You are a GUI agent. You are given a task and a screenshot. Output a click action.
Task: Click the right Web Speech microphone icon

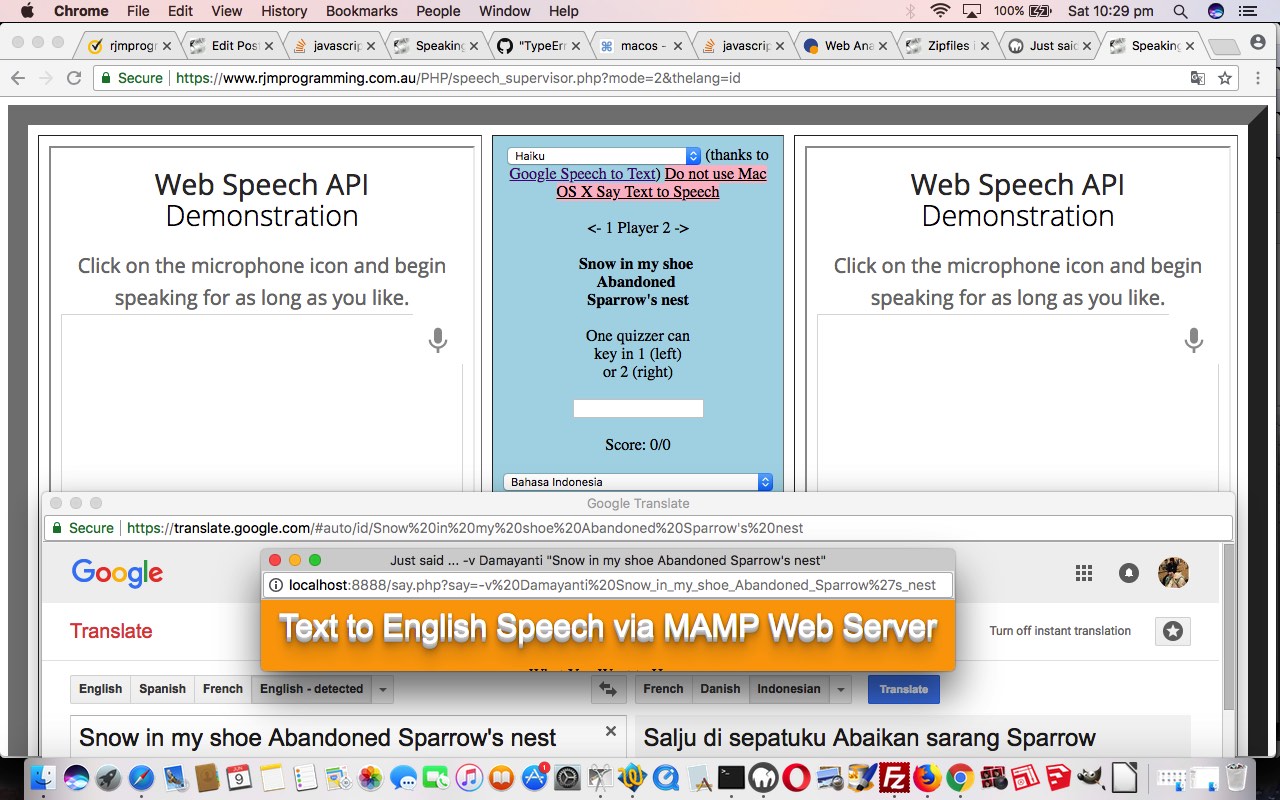click(x=1193, y=340)
